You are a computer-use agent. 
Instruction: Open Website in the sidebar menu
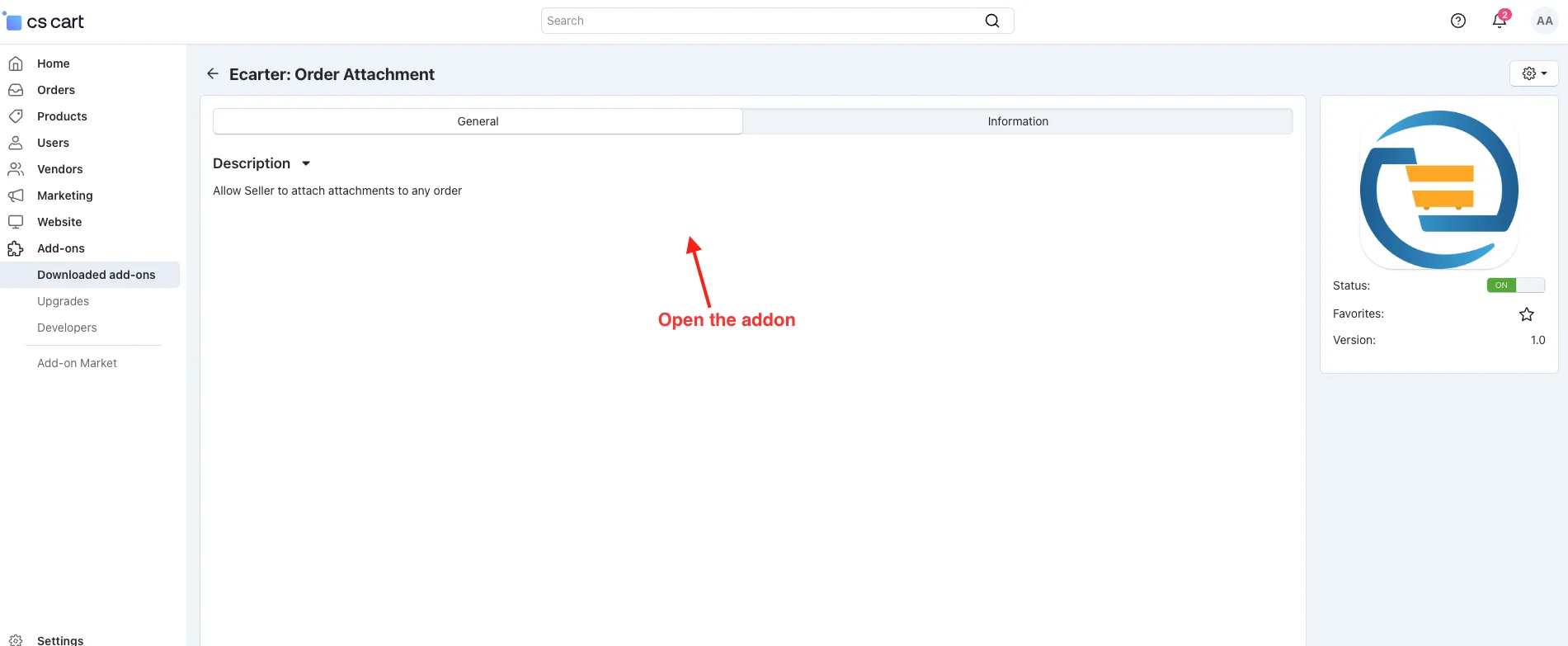(x=59, y=222)
